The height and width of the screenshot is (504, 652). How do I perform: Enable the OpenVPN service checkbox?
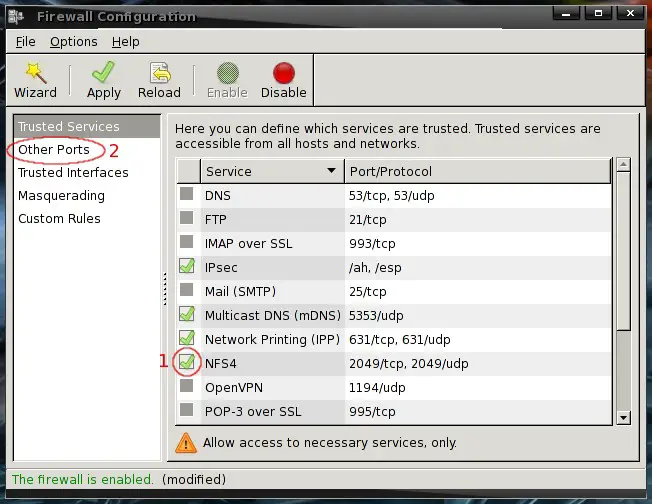(186, 386)
